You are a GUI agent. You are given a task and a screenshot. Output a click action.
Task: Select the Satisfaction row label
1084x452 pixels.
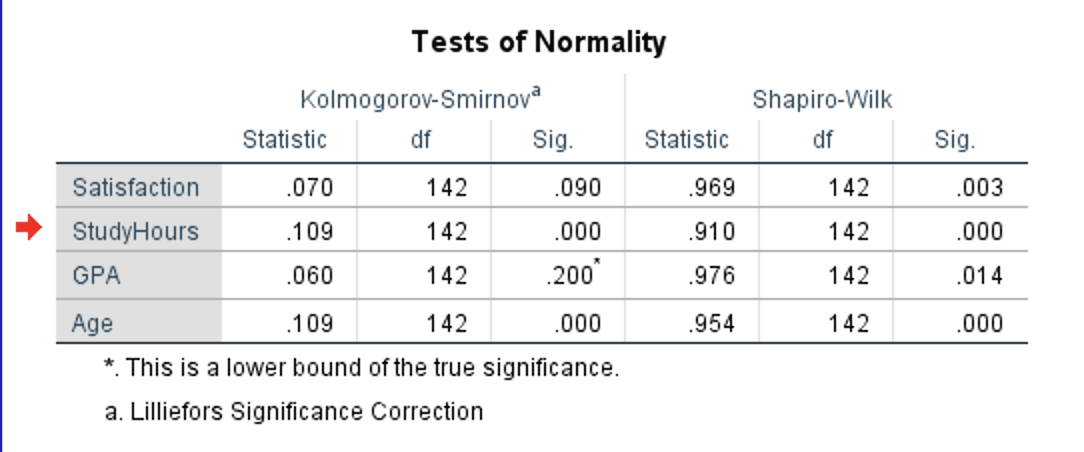(x=136, y=187)
